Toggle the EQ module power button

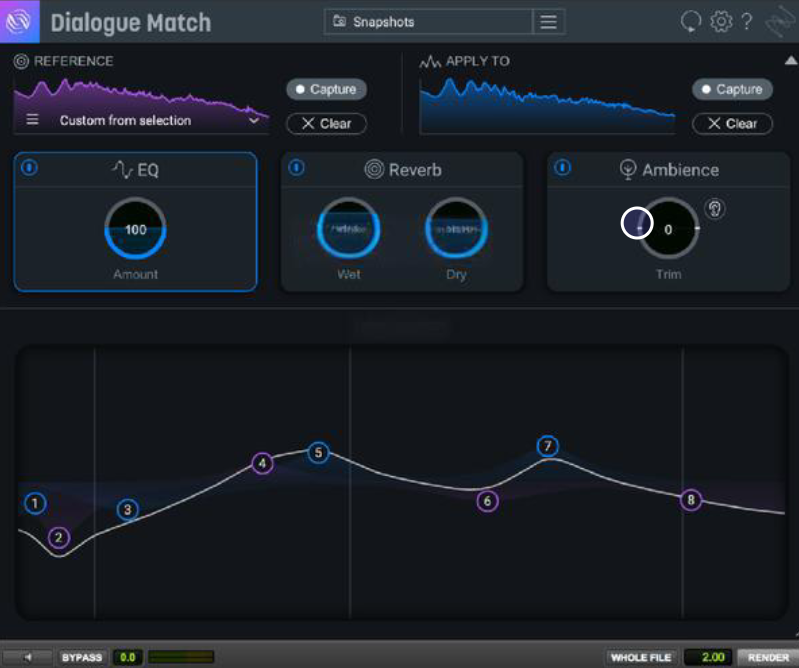point(30,167)
